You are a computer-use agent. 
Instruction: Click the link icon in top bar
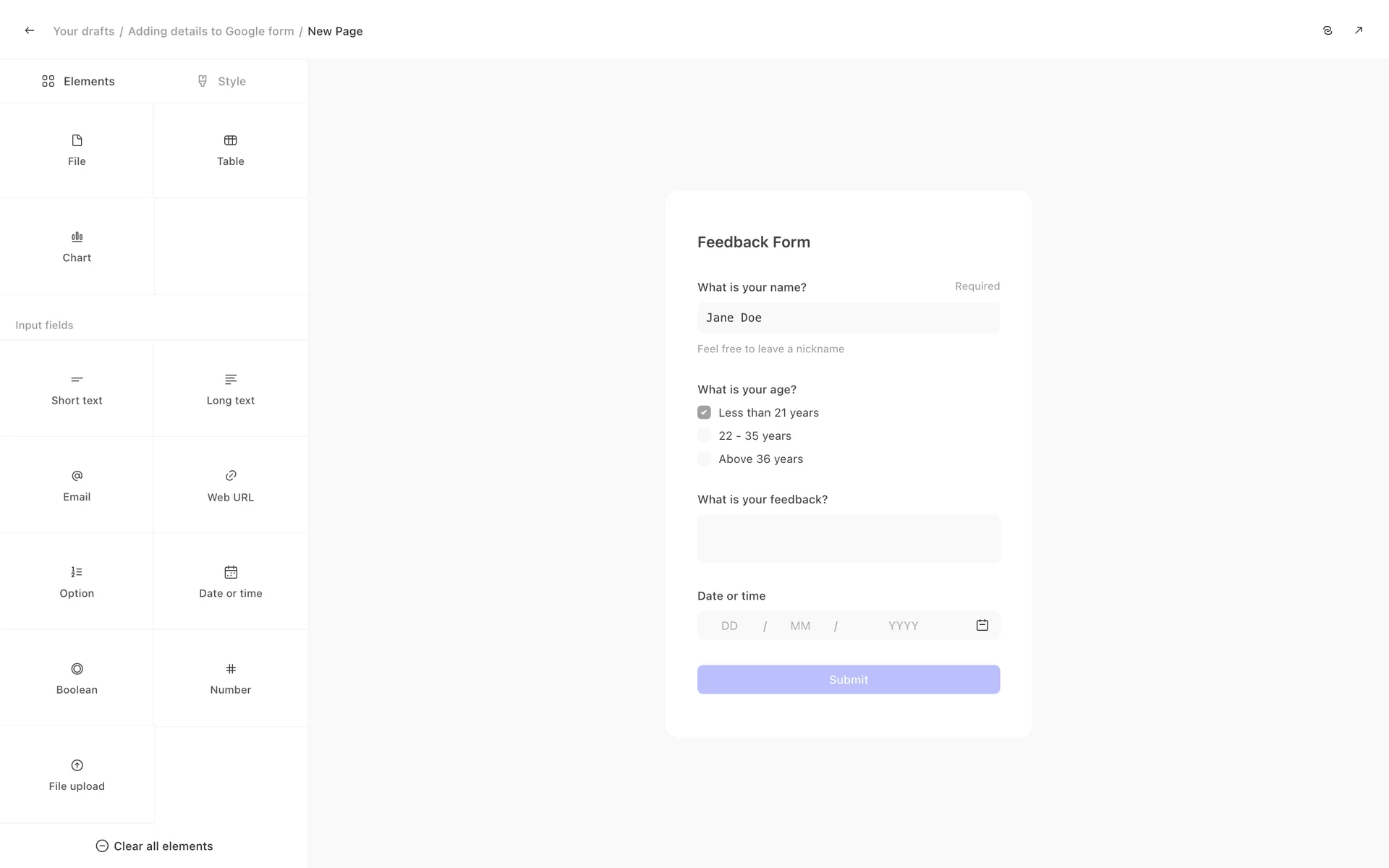(x=1328, y=30)
